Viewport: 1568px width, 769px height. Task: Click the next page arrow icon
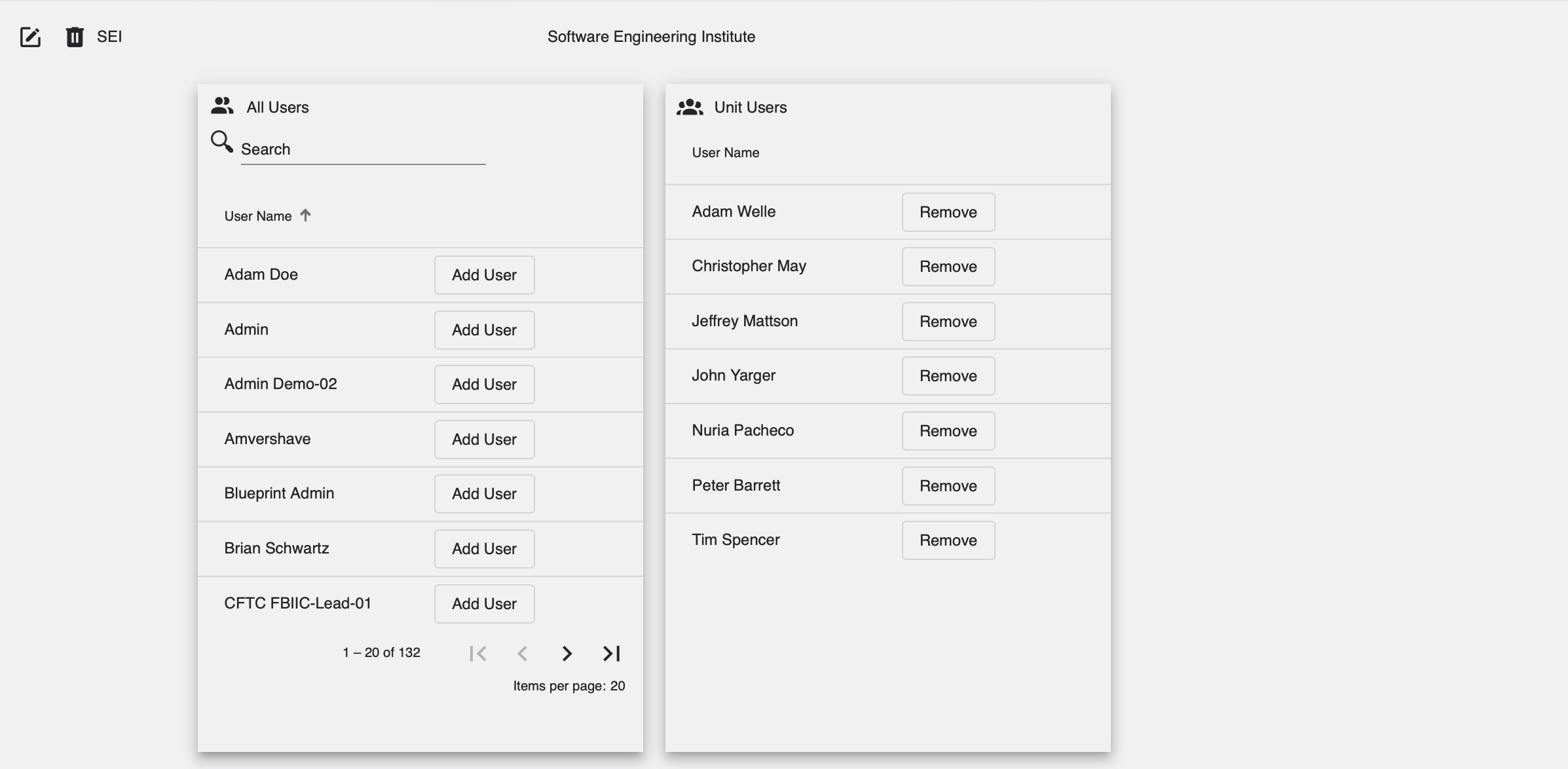click(567, 653)
